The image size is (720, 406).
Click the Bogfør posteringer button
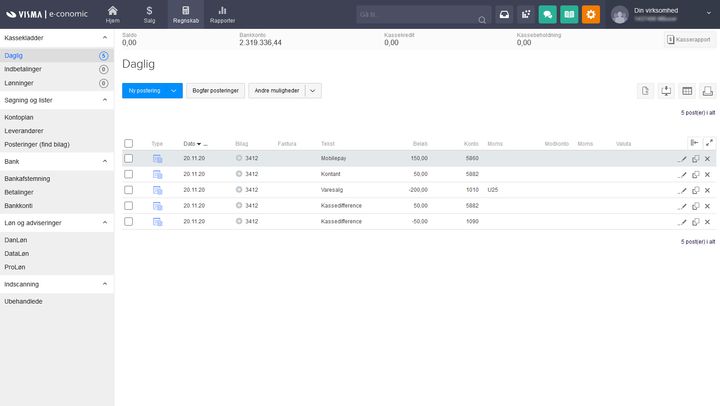tap(215, 90)
